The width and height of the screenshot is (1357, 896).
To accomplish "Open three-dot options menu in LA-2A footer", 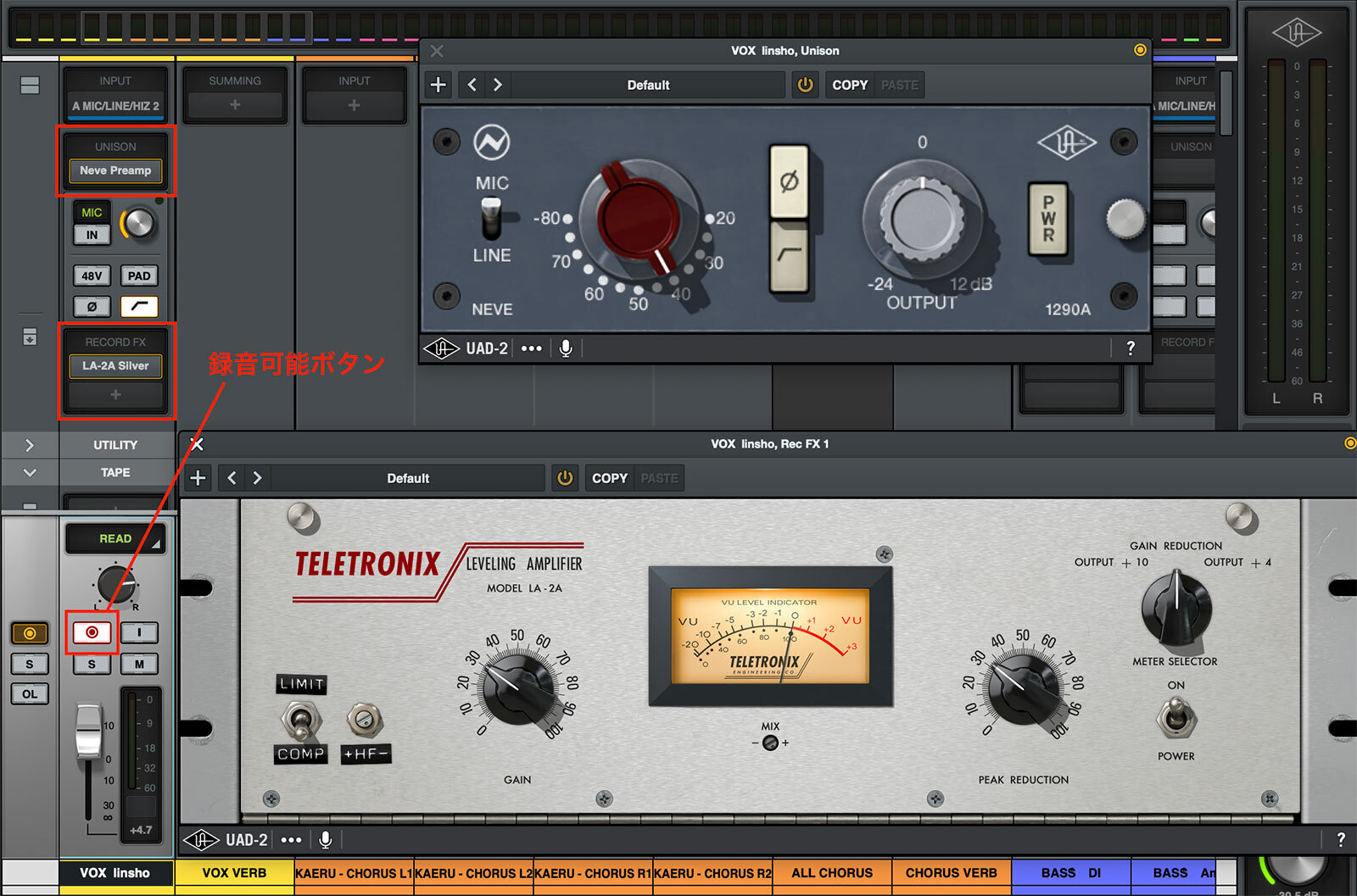I will click(291, 840).
